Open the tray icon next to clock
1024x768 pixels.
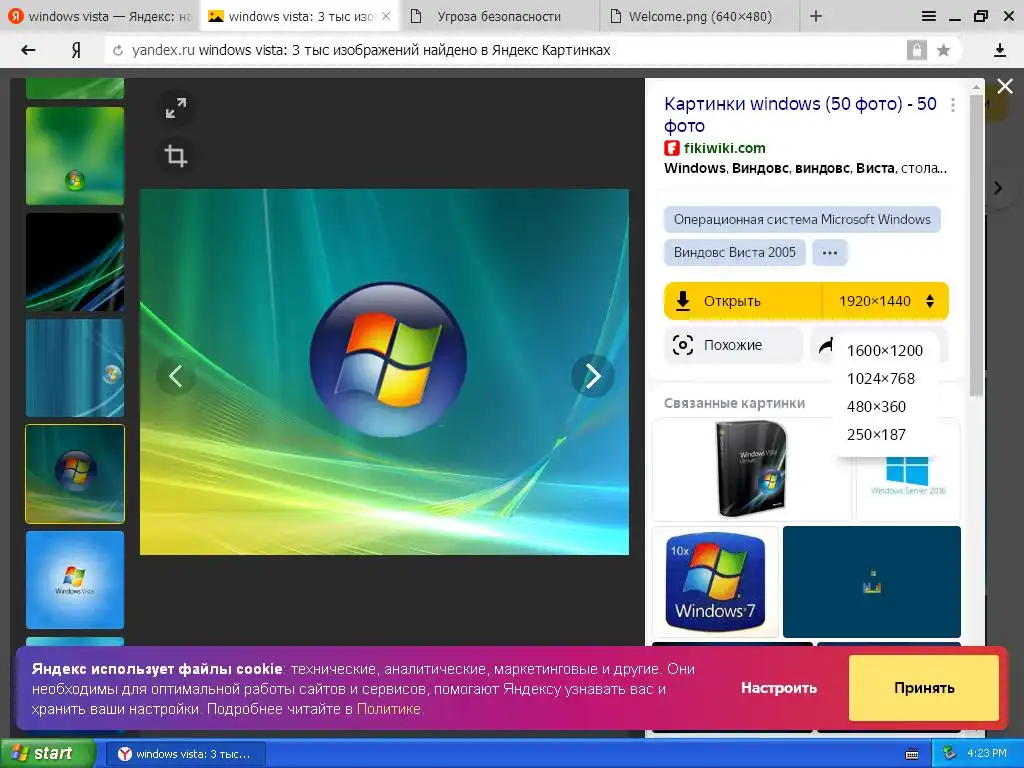[x=950, y=754]
